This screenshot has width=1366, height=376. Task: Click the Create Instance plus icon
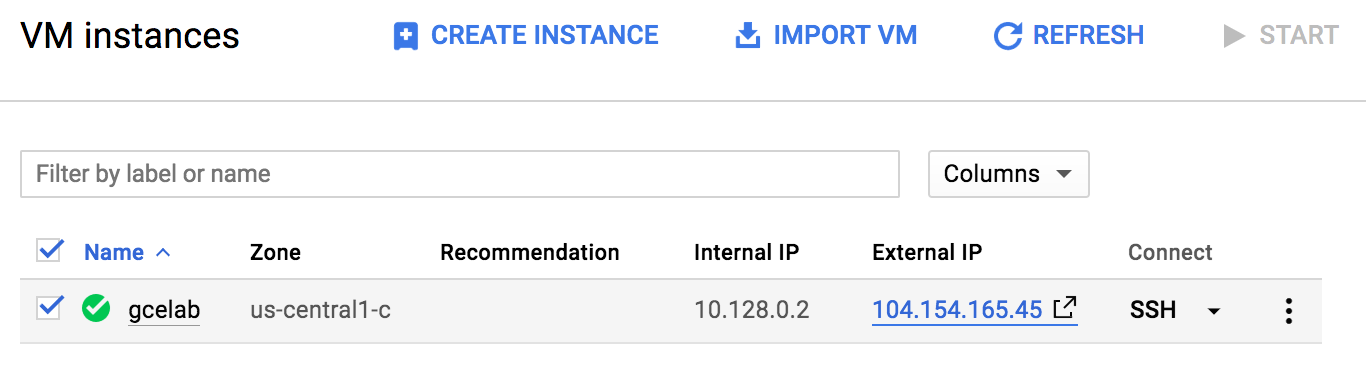[406, 37]
